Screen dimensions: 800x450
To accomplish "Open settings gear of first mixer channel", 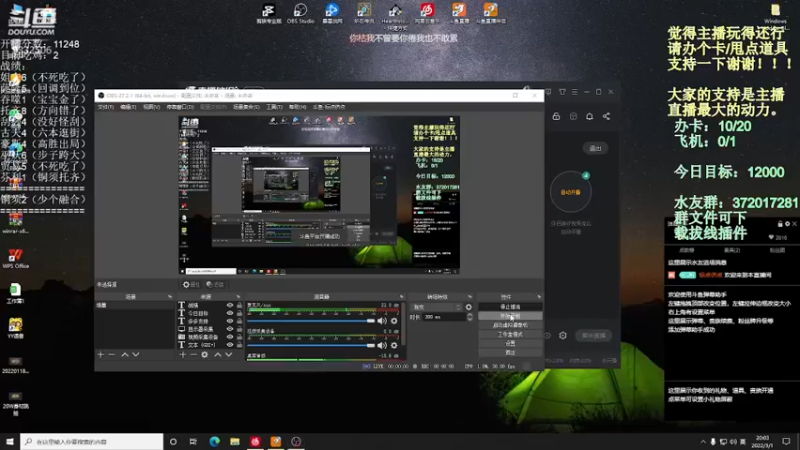I will (x=394, y=321).
